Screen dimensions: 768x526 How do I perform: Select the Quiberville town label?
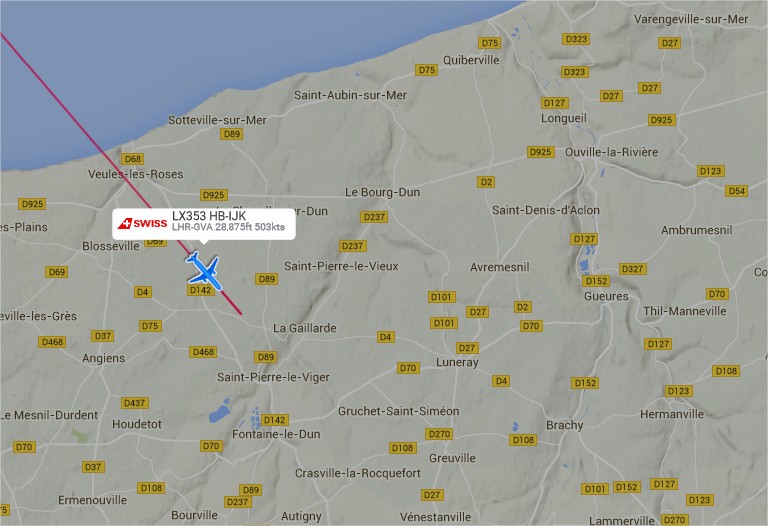pyautogui.click(x=471, y=60)
